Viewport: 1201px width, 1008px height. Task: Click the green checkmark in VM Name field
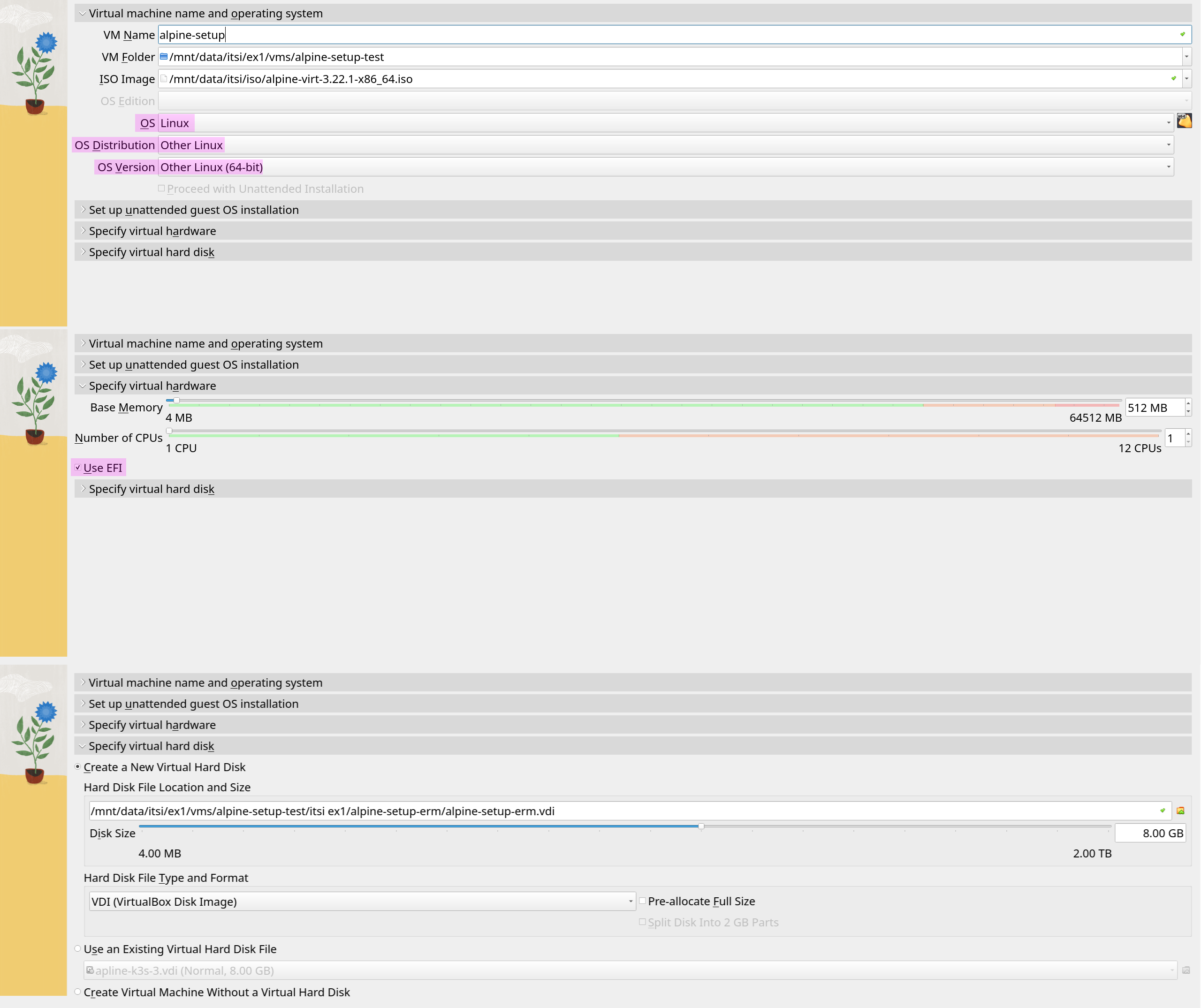coord(1183,34)
